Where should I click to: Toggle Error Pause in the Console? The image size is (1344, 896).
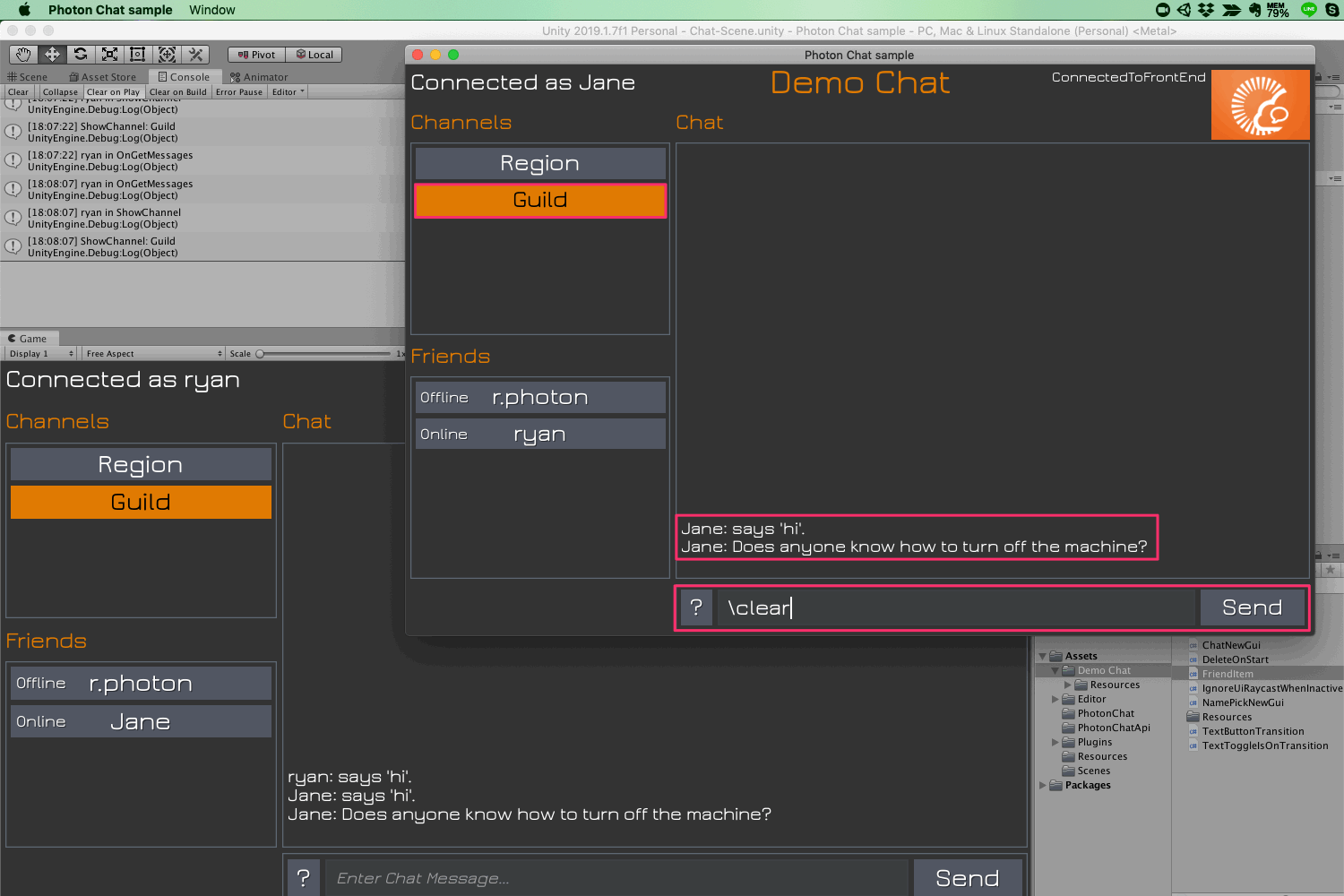(239, 91)
